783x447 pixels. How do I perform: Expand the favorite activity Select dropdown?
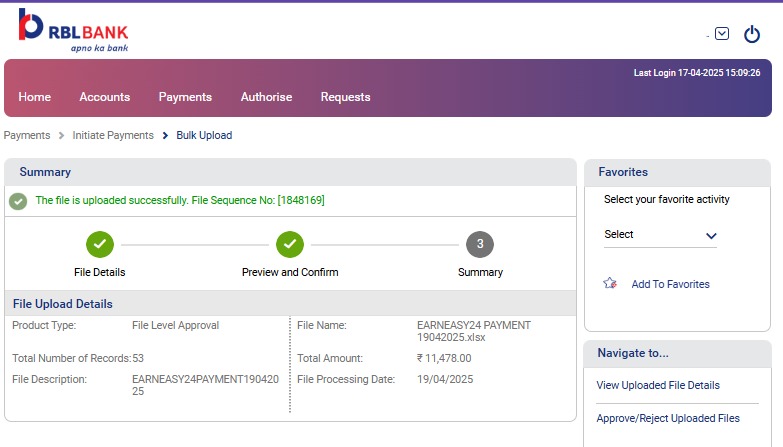(660, 235)
